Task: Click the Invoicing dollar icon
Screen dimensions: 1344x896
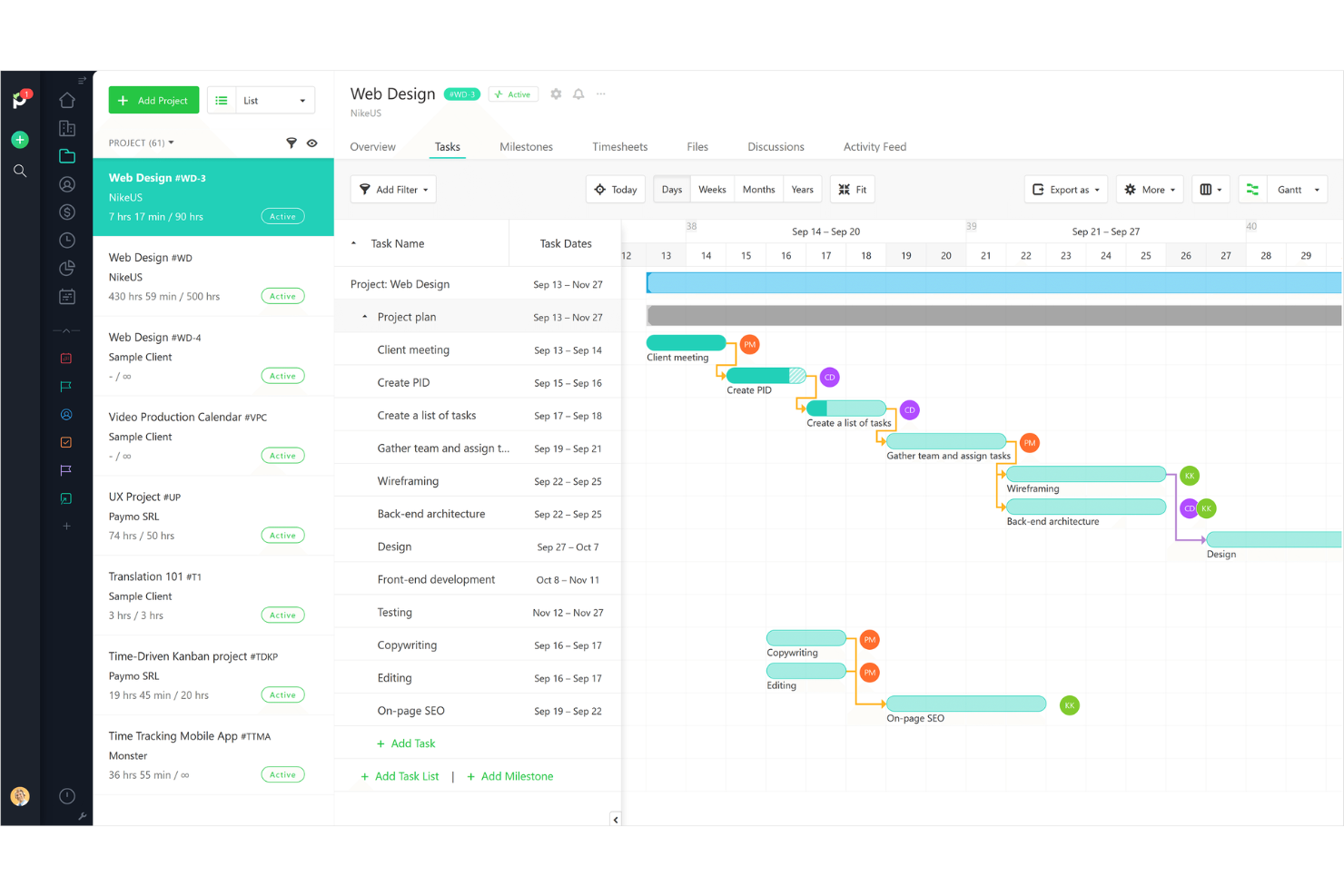Action: (x=67, y=212)
